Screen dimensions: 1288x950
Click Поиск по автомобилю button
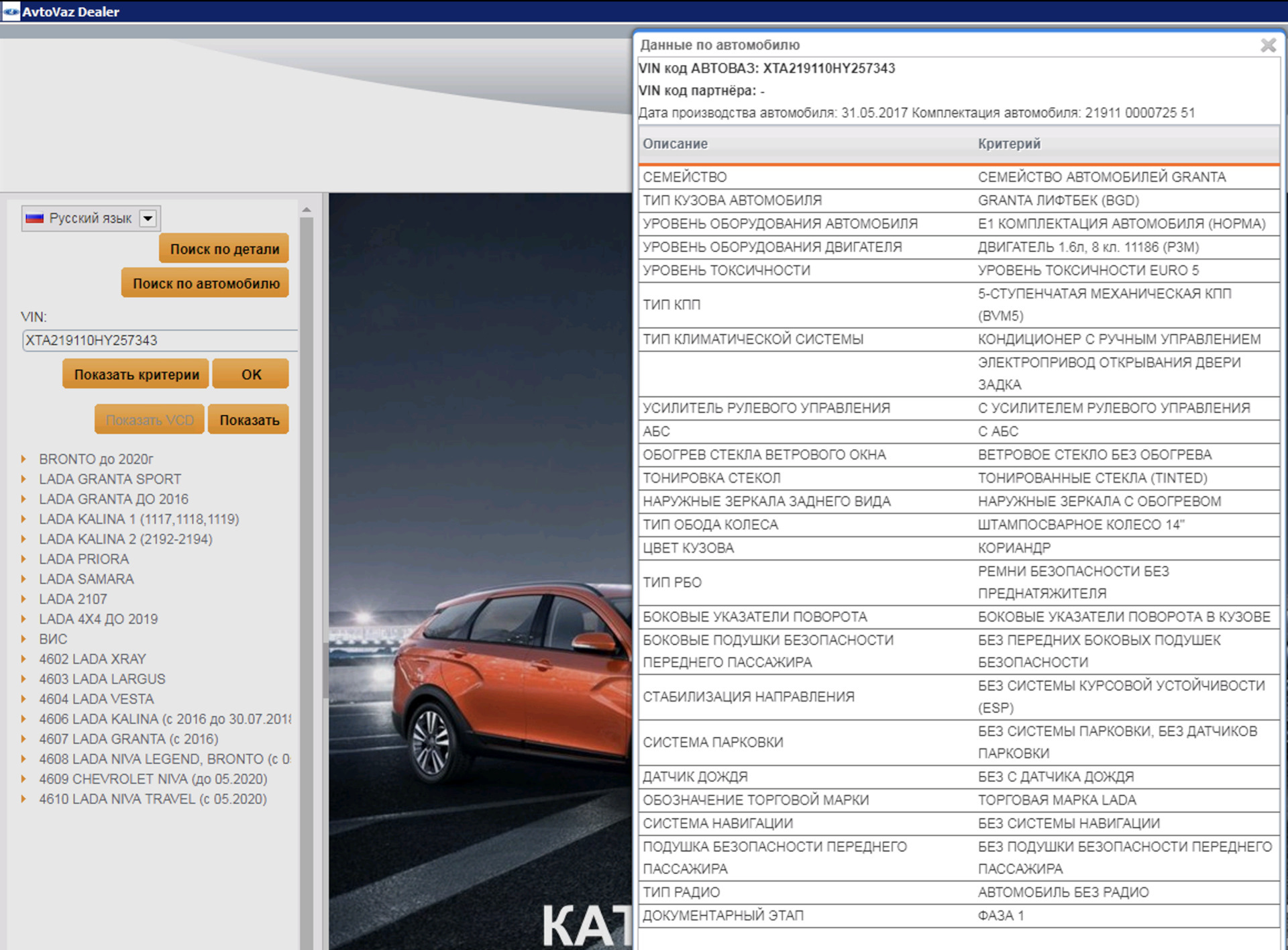205,284
